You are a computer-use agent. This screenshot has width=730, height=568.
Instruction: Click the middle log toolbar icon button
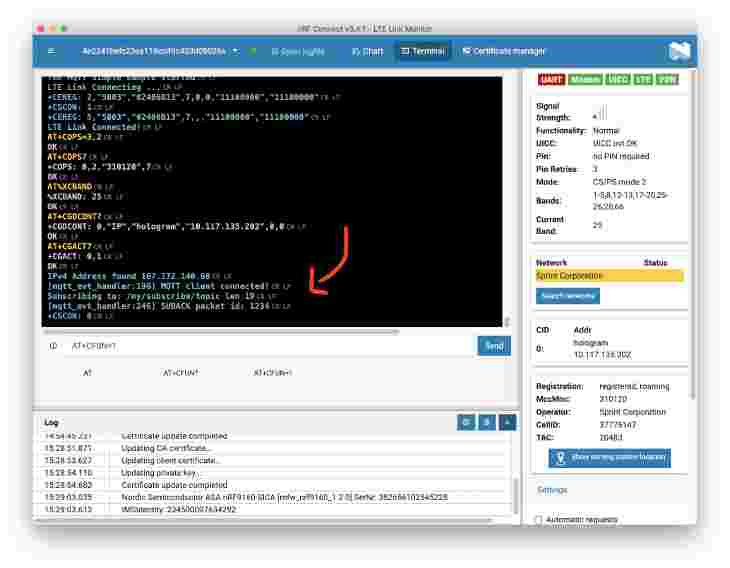(487, 422)
